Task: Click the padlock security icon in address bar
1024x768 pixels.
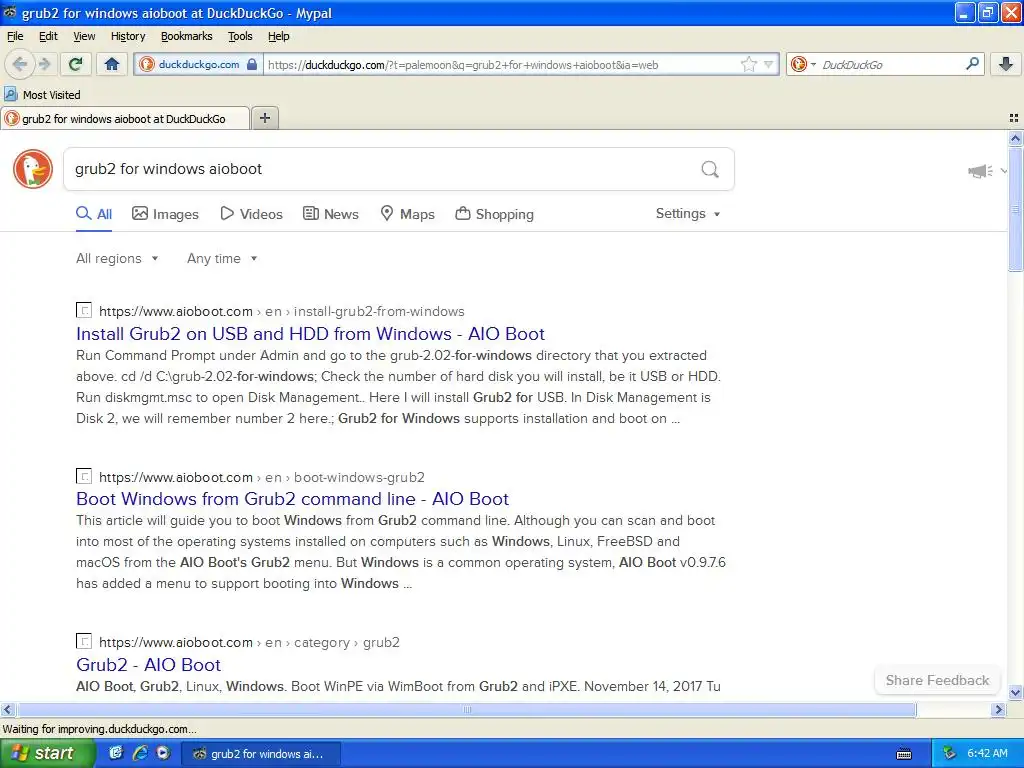Action: tap(251, 64)
